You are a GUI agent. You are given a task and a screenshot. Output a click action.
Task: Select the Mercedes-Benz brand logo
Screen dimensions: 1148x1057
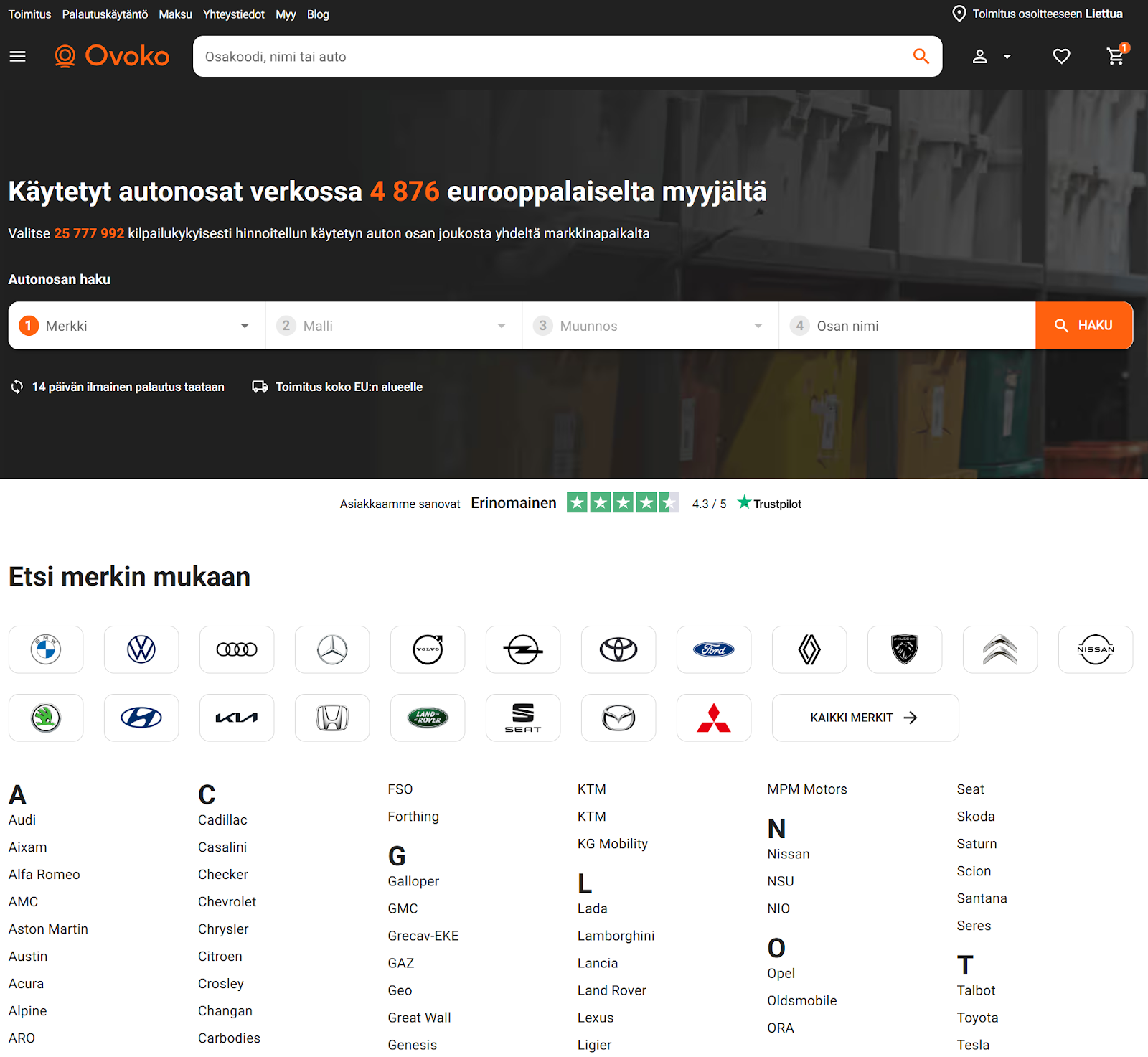[x=332, y=649]
